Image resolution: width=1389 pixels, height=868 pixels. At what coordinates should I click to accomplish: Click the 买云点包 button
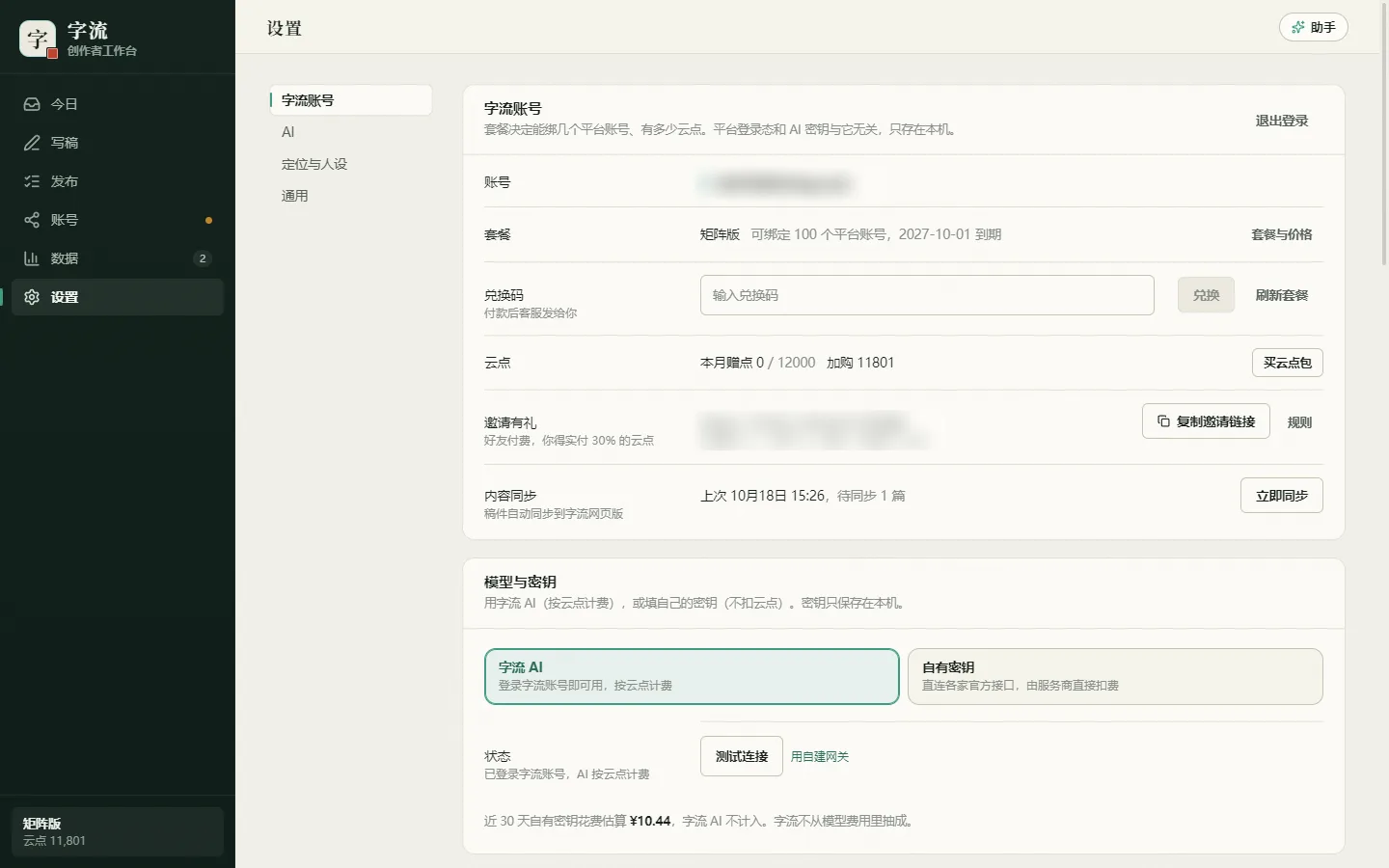[x=1288, y=363]
